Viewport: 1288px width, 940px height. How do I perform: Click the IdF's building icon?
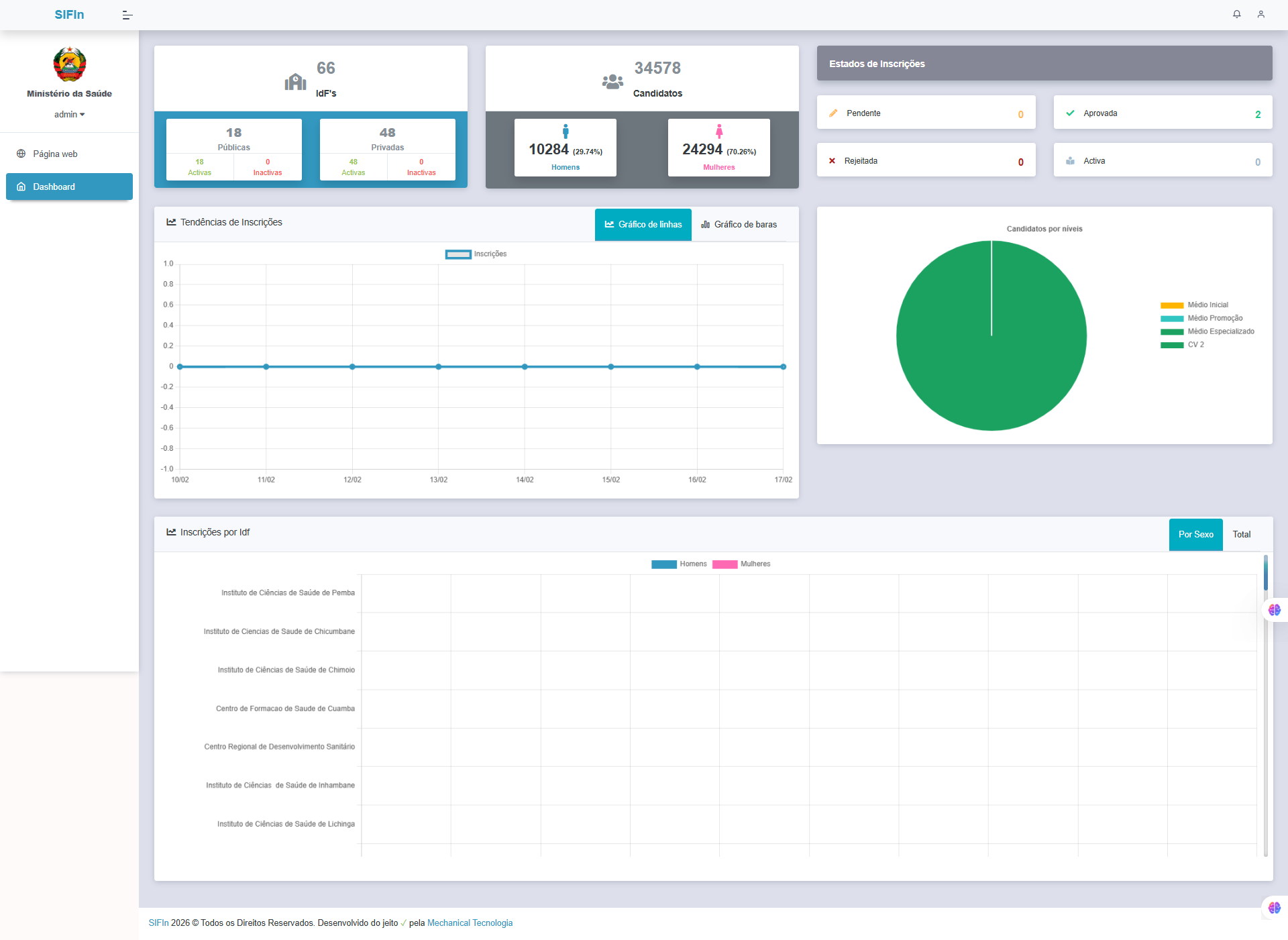tap(295, 82)
